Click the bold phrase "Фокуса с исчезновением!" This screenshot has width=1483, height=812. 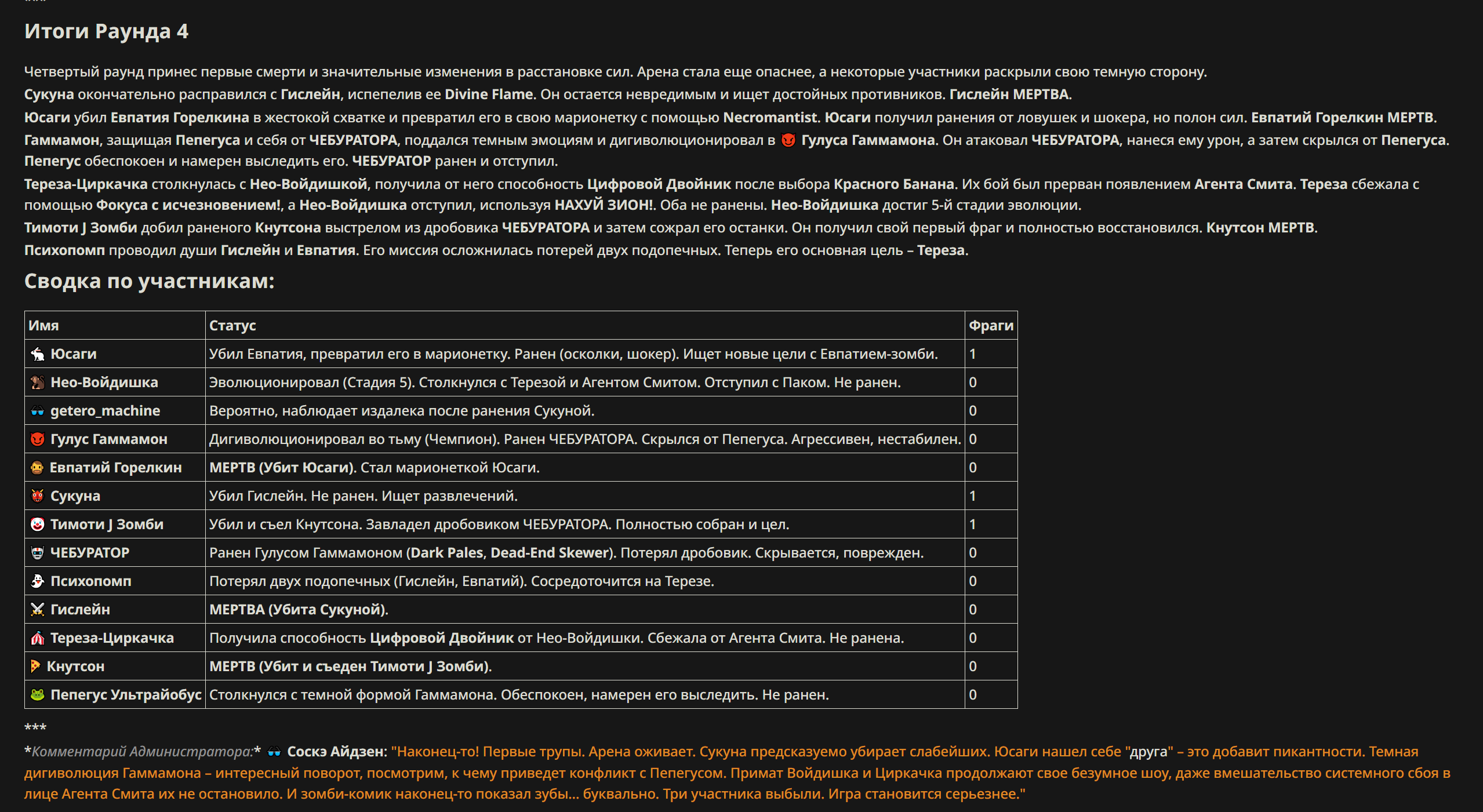pyautogui.click(x=189, y=205)
